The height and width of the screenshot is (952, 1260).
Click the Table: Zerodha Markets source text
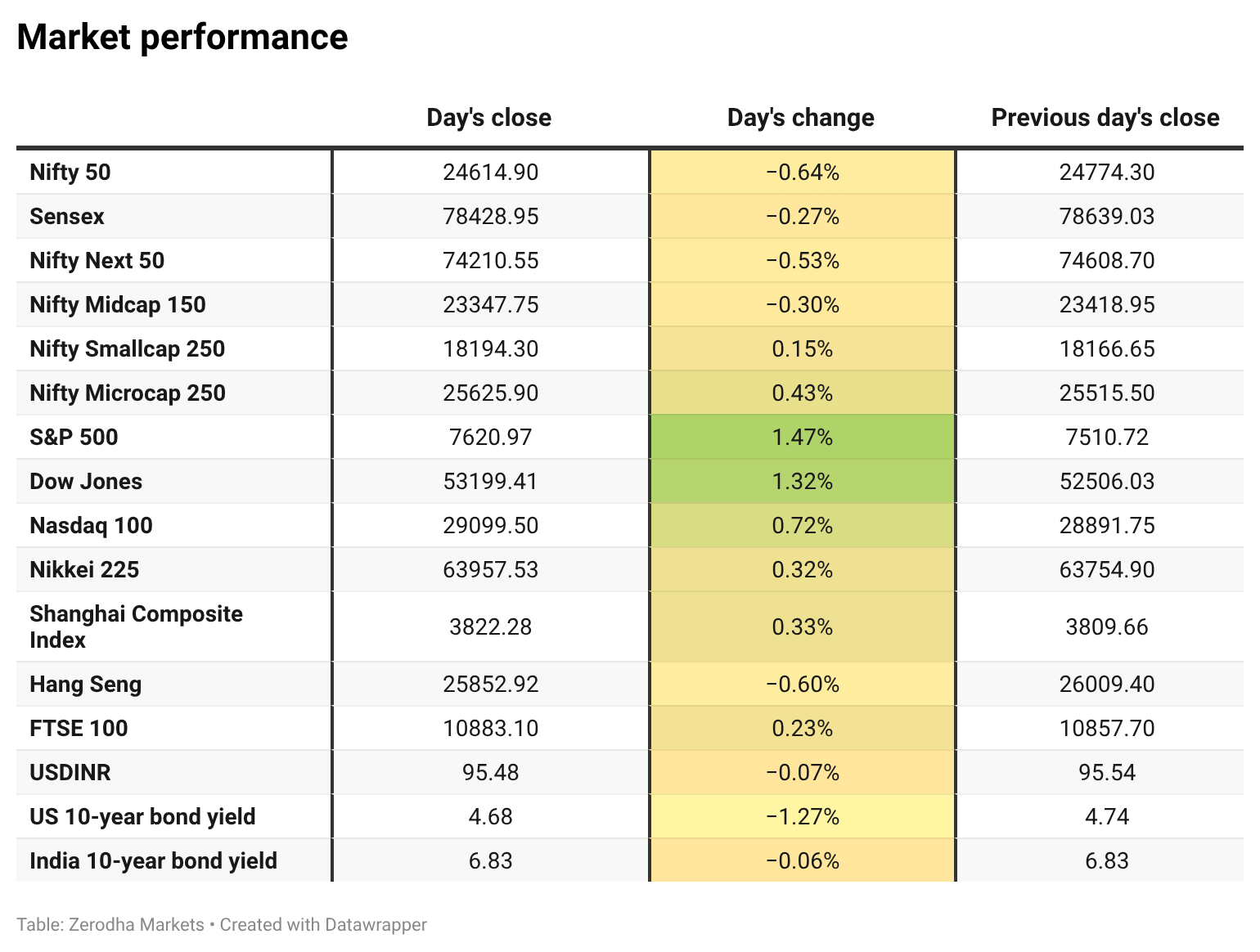(x=110, y=925)
